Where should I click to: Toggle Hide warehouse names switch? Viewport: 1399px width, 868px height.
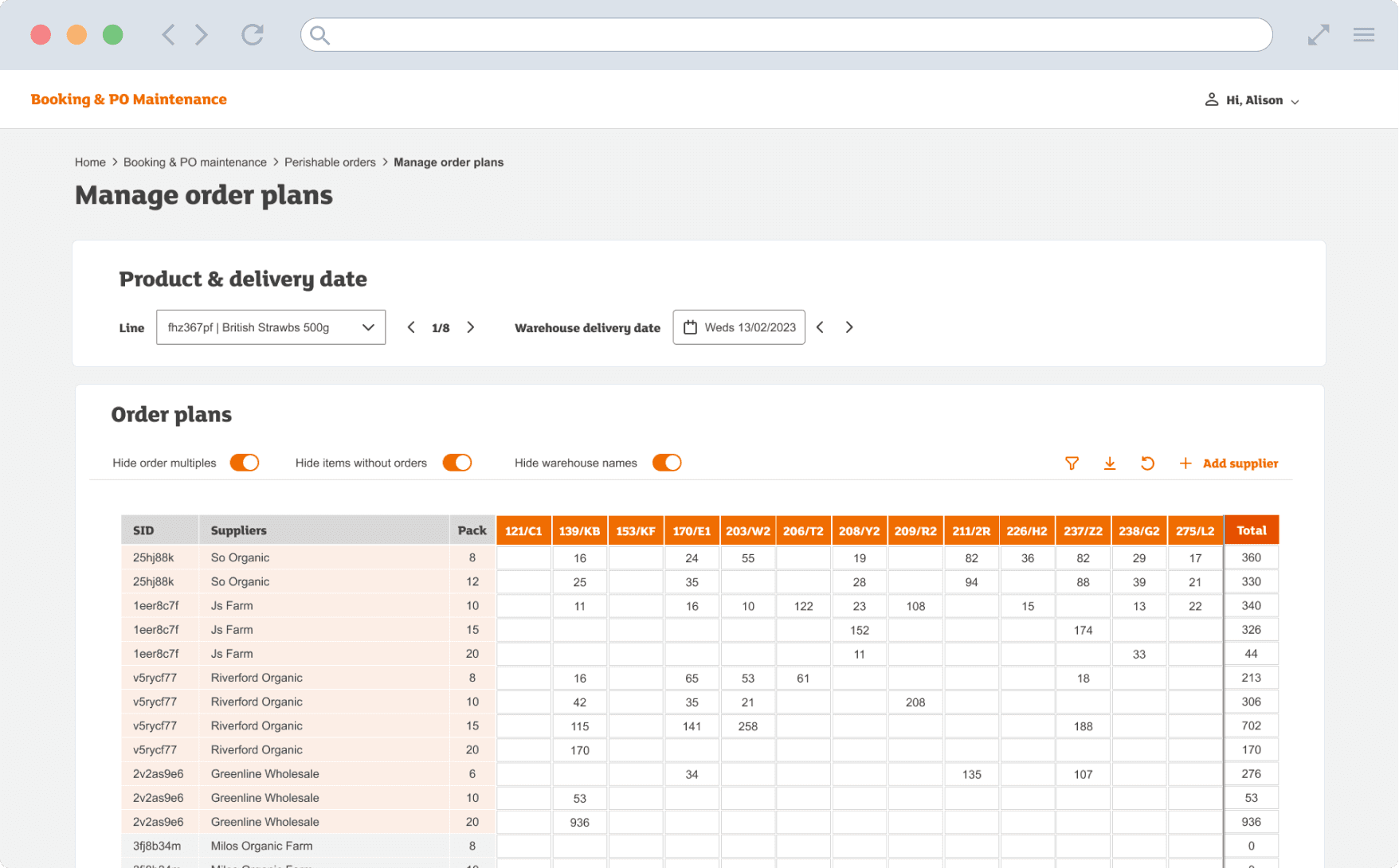[x=667, y=463]
